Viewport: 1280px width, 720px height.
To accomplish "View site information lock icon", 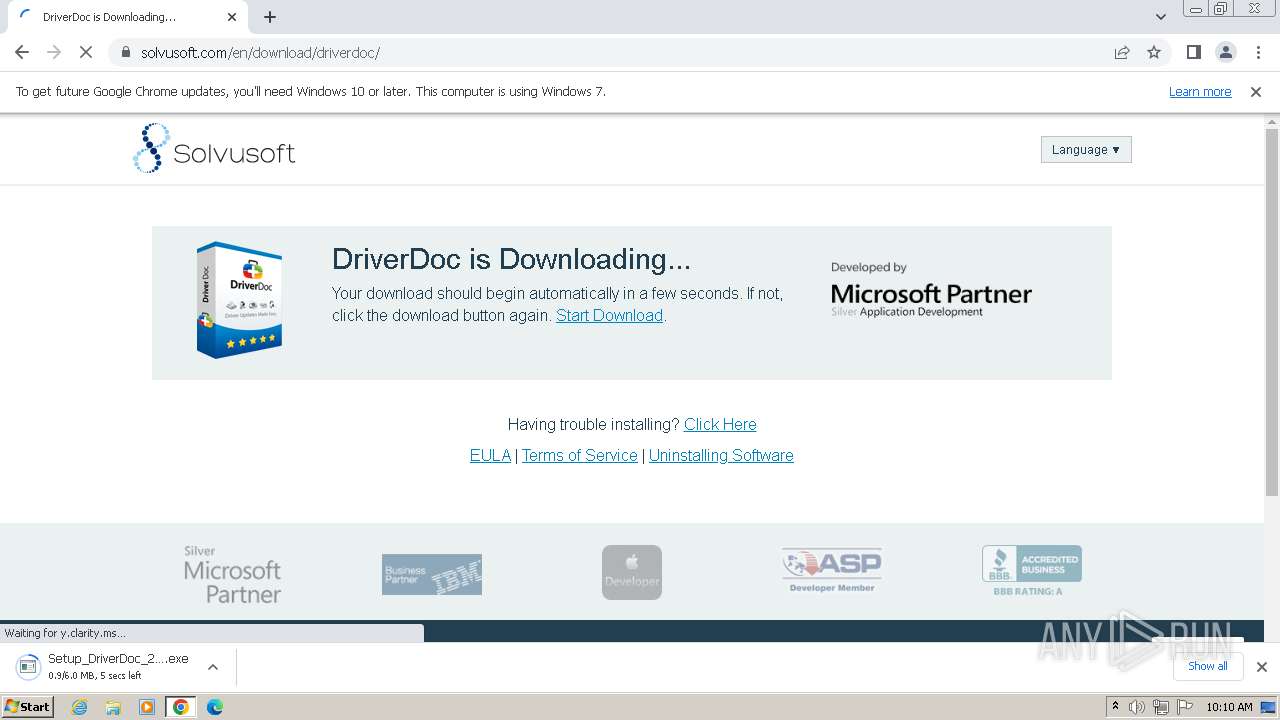I will pyautogui.click(x=126, y=52).
